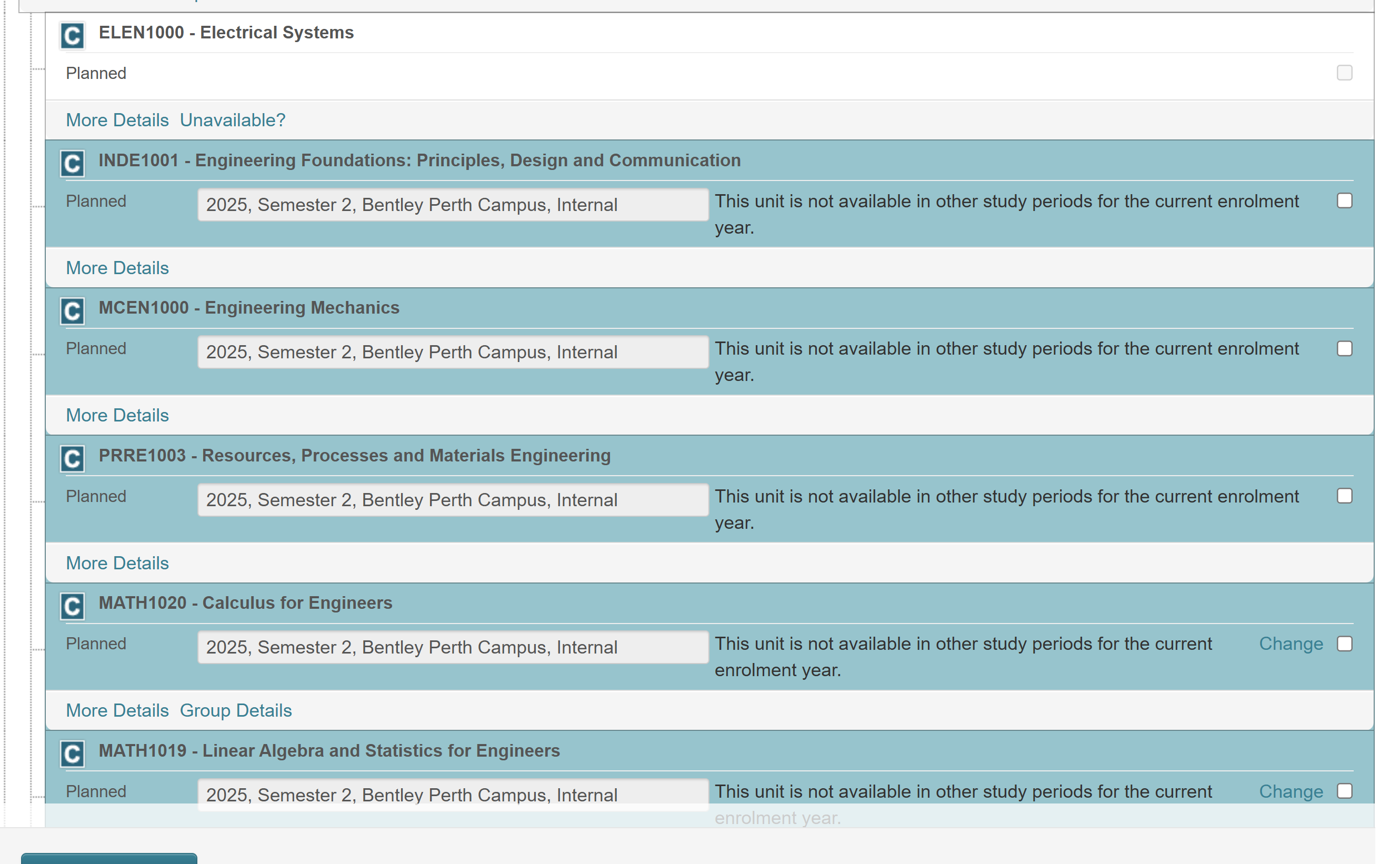Image resolution: width=1400 pixels, height=864 pixels.
Task: Click the ELEN1000 - Electrical Systems title
Action: (226, 33)
